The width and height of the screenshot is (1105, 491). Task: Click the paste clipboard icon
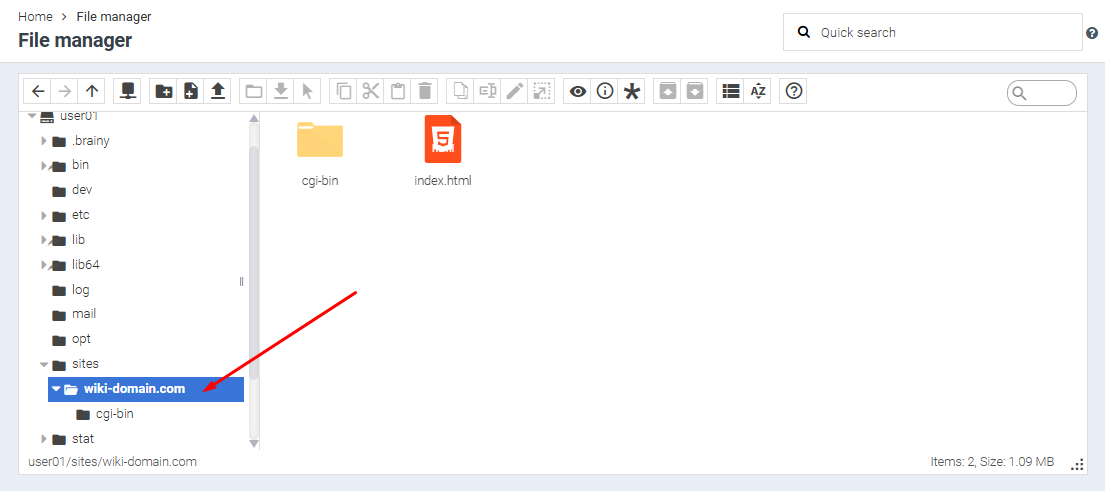click(x=397, y=91)
